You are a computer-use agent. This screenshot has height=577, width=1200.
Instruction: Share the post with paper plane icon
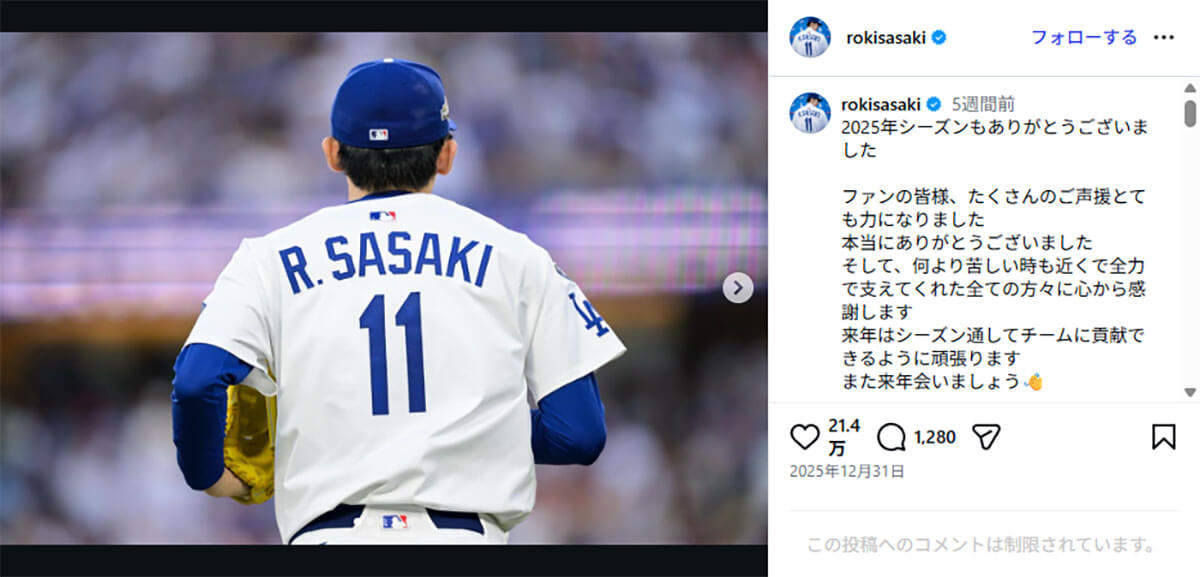click(x=986, y=437)
